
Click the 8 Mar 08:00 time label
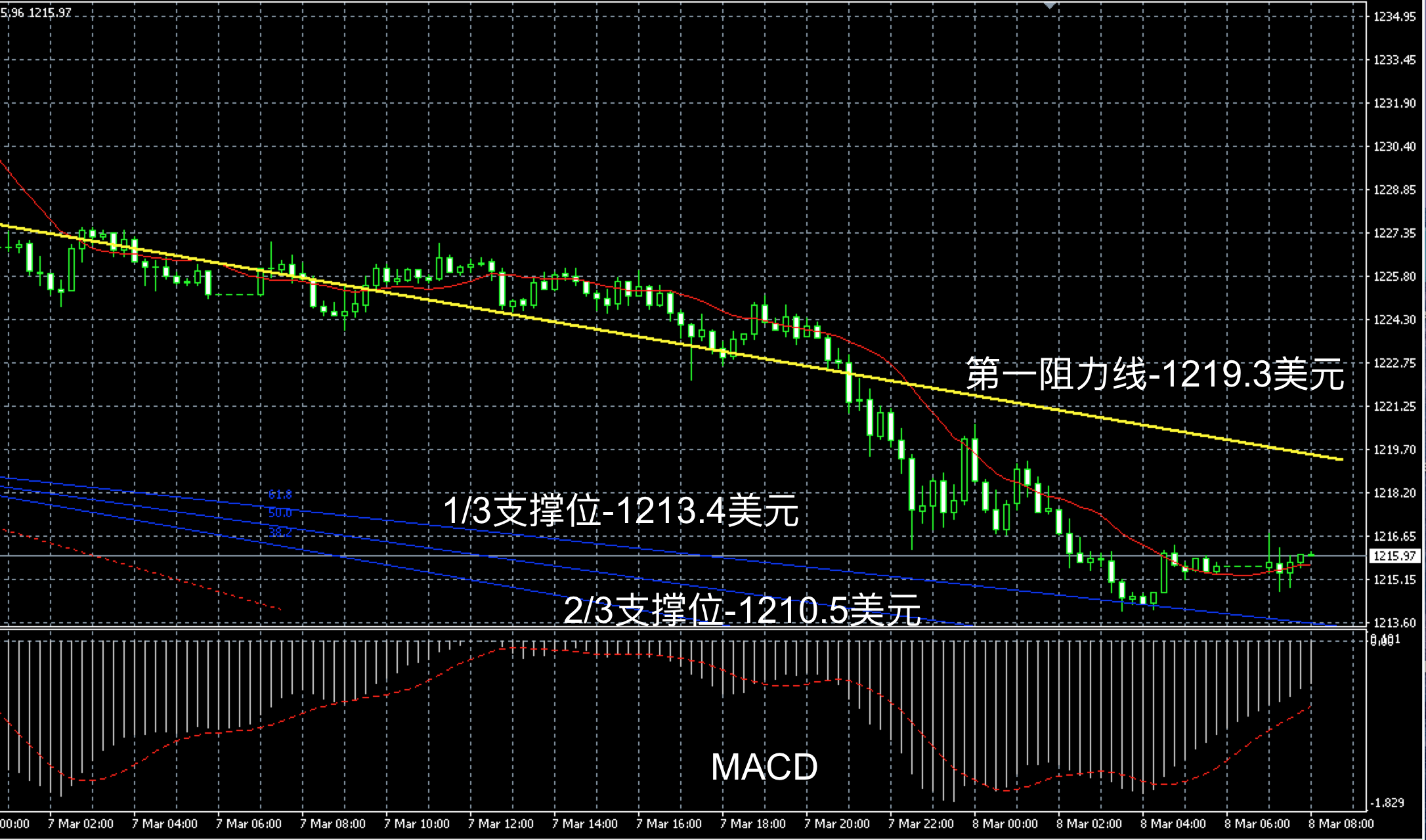tap(1341, 824)
